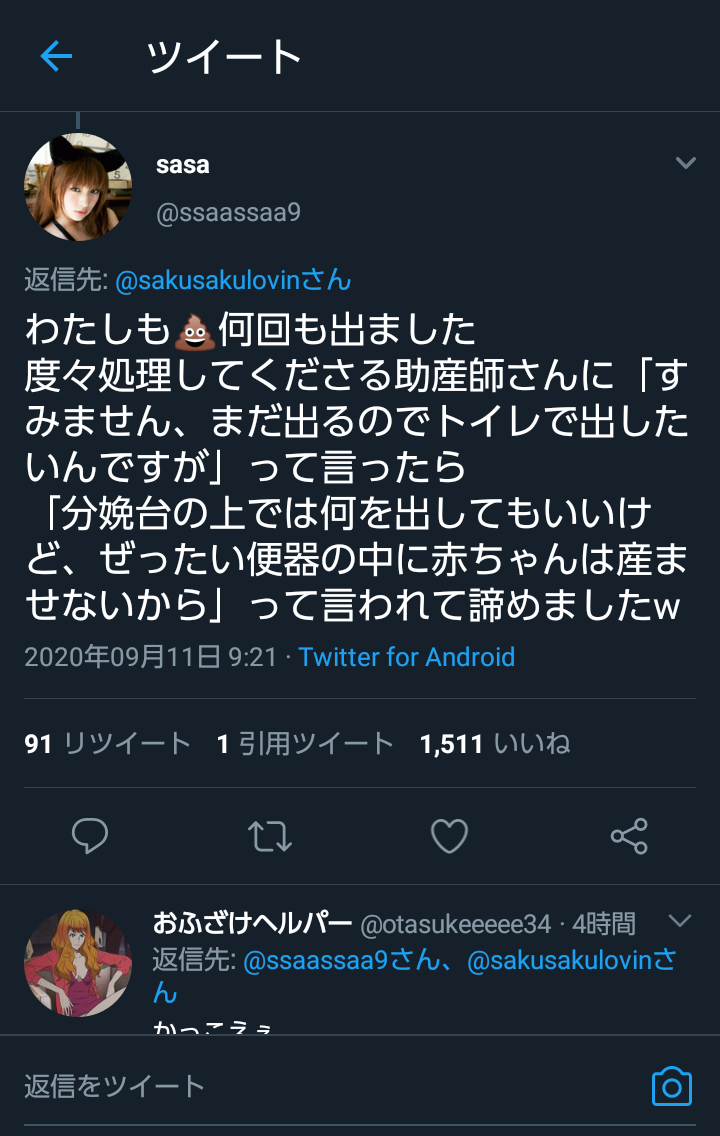The height and width of the screenshot is (1136, 720).
Task: Like sasa's tweet with the heart
Action: pos(449,835)
